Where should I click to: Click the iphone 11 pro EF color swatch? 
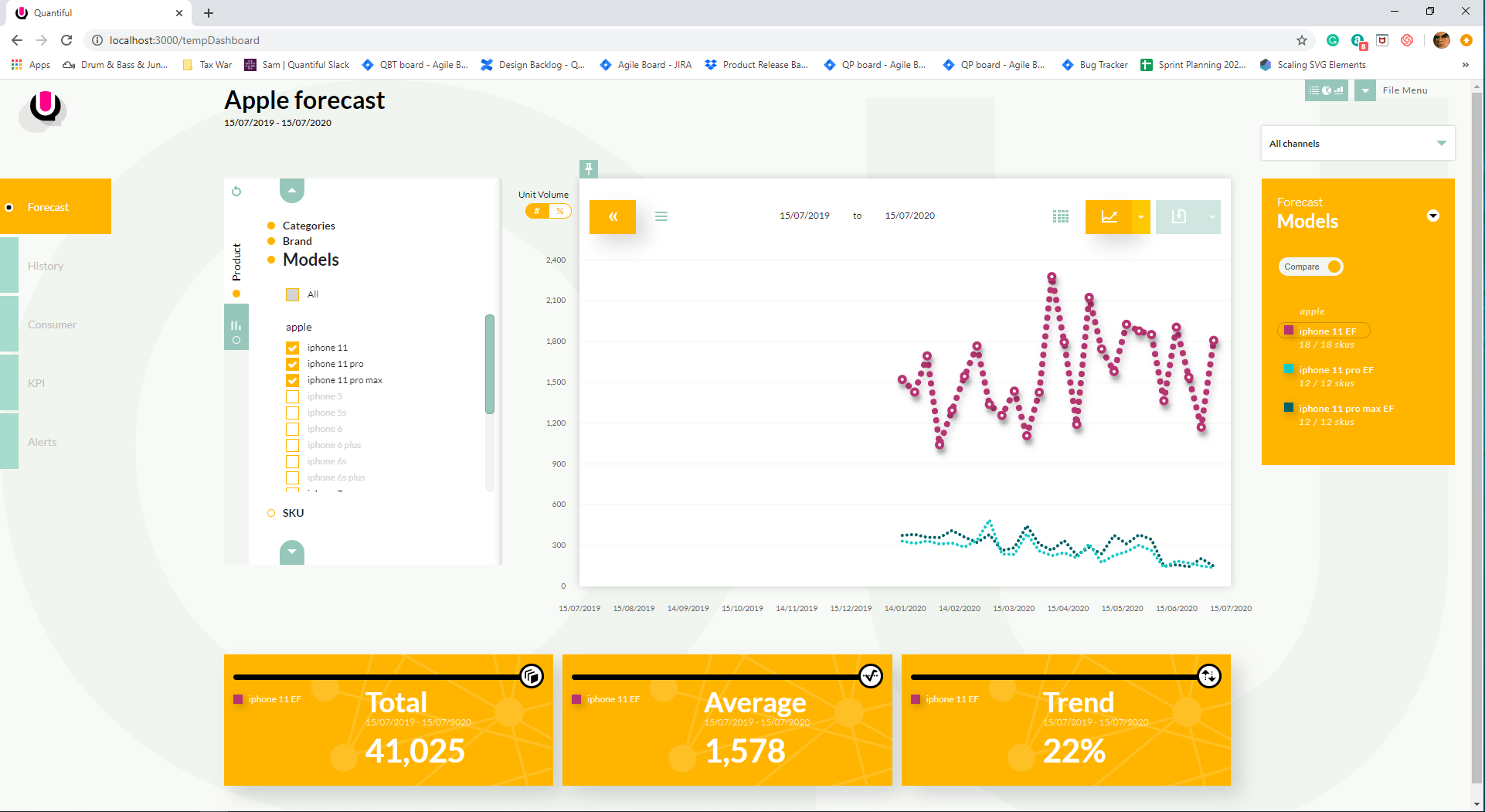pos(1288,369)
